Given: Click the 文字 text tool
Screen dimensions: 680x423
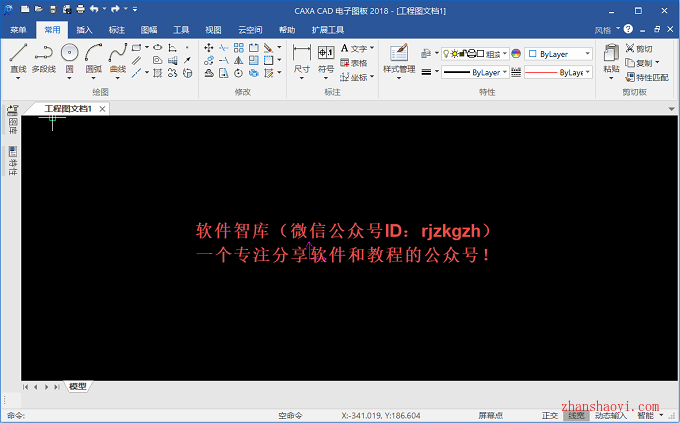Looking at the screenshot, I should click(355, 48).
